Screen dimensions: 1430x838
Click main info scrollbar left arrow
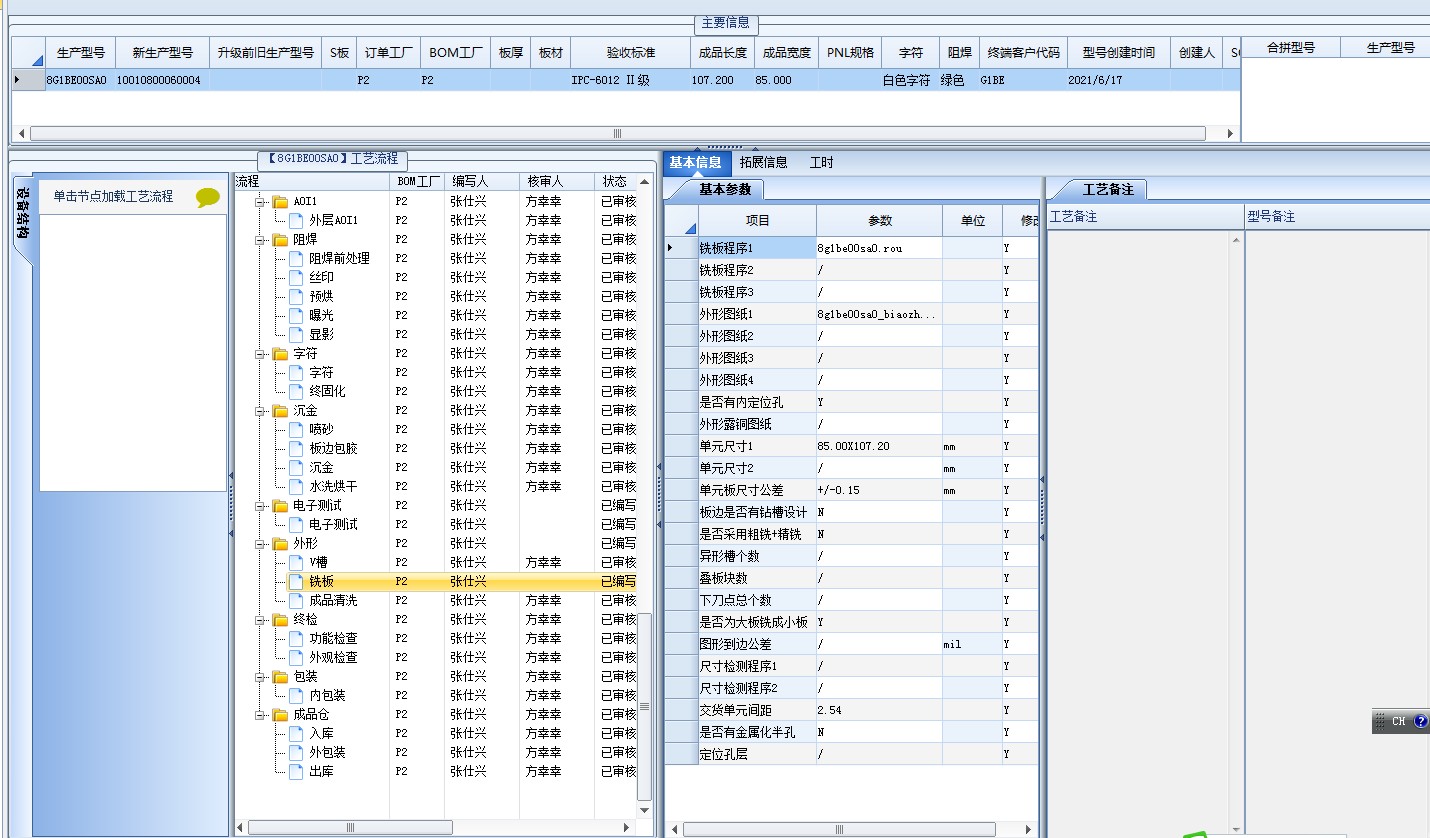point(21,133)
